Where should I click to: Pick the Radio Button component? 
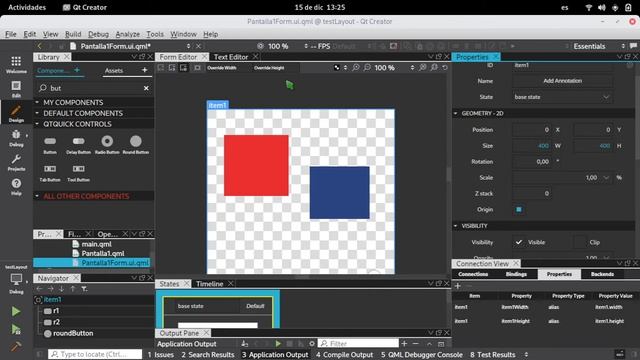[x=107, y=144]
